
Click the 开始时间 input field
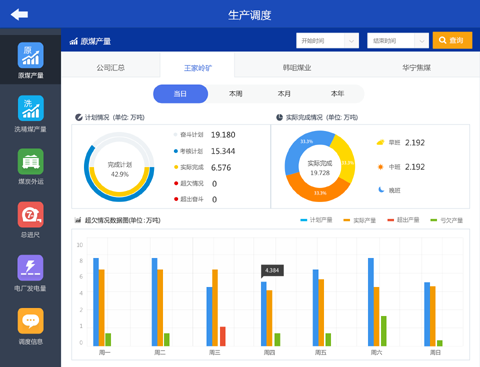[327, 41]
